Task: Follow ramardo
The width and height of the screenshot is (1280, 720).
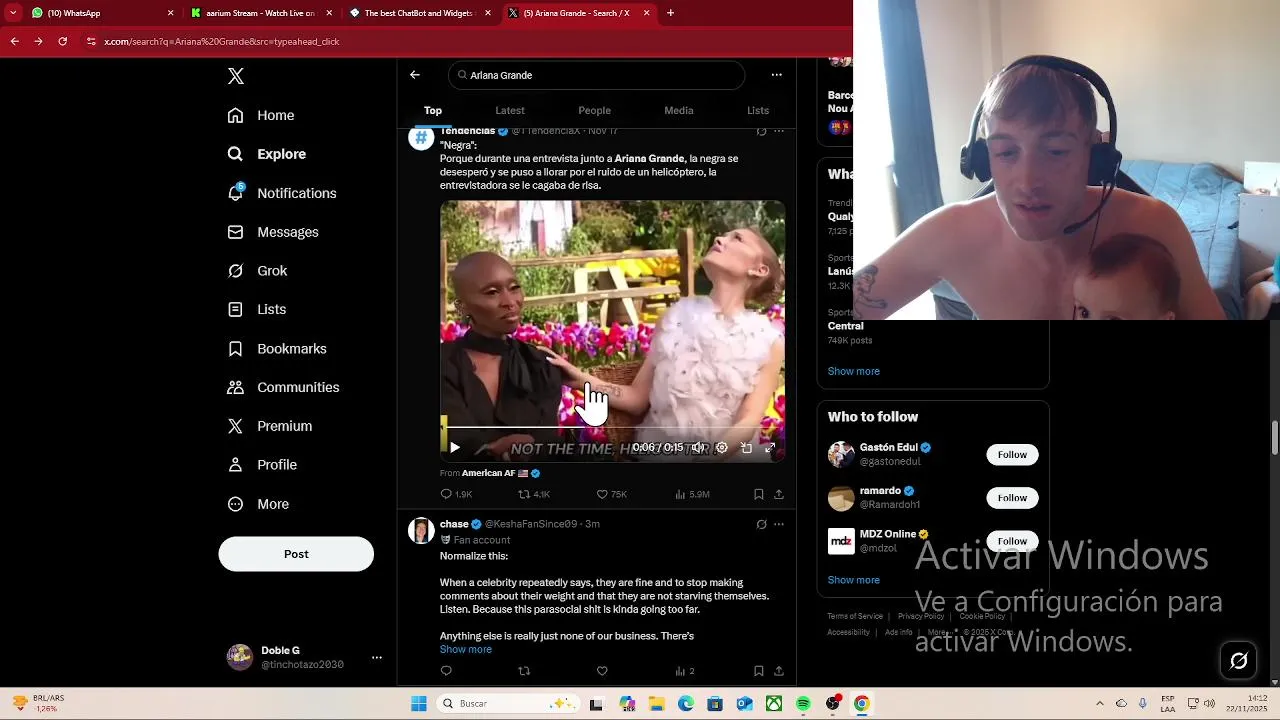Action: click(1012, 498)
